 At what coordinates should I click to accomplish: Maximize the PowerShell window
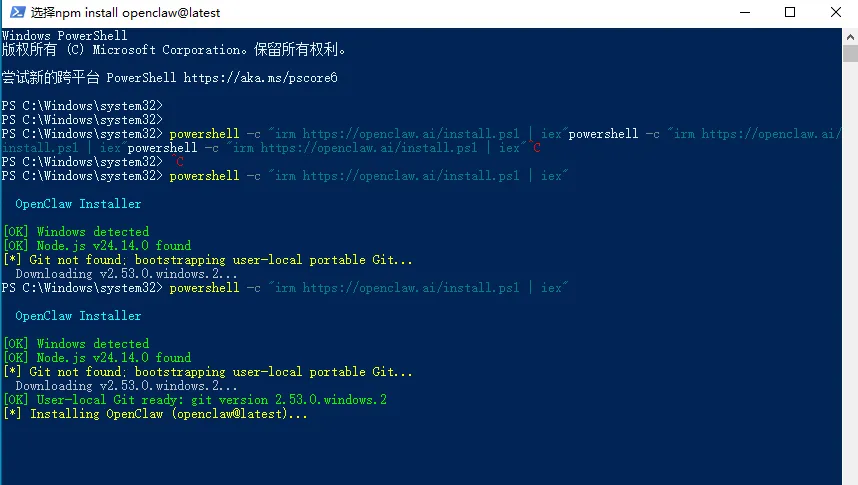pos(790,13)
